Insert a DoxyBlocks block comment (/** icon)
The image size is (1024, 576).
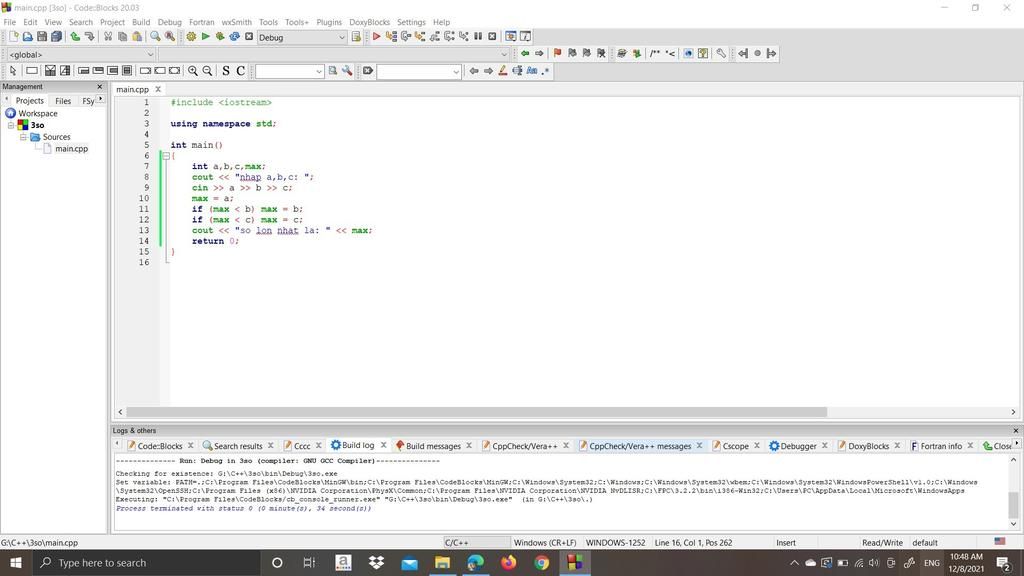point(654,54)
